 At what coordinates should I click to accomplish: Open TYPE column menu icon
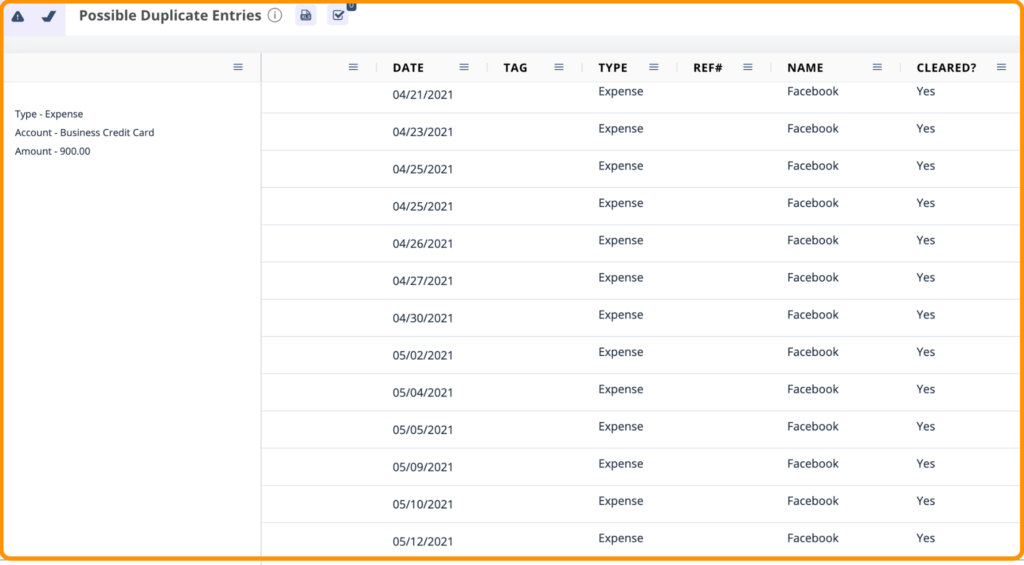pyautogui.click(x=654, y=67)
